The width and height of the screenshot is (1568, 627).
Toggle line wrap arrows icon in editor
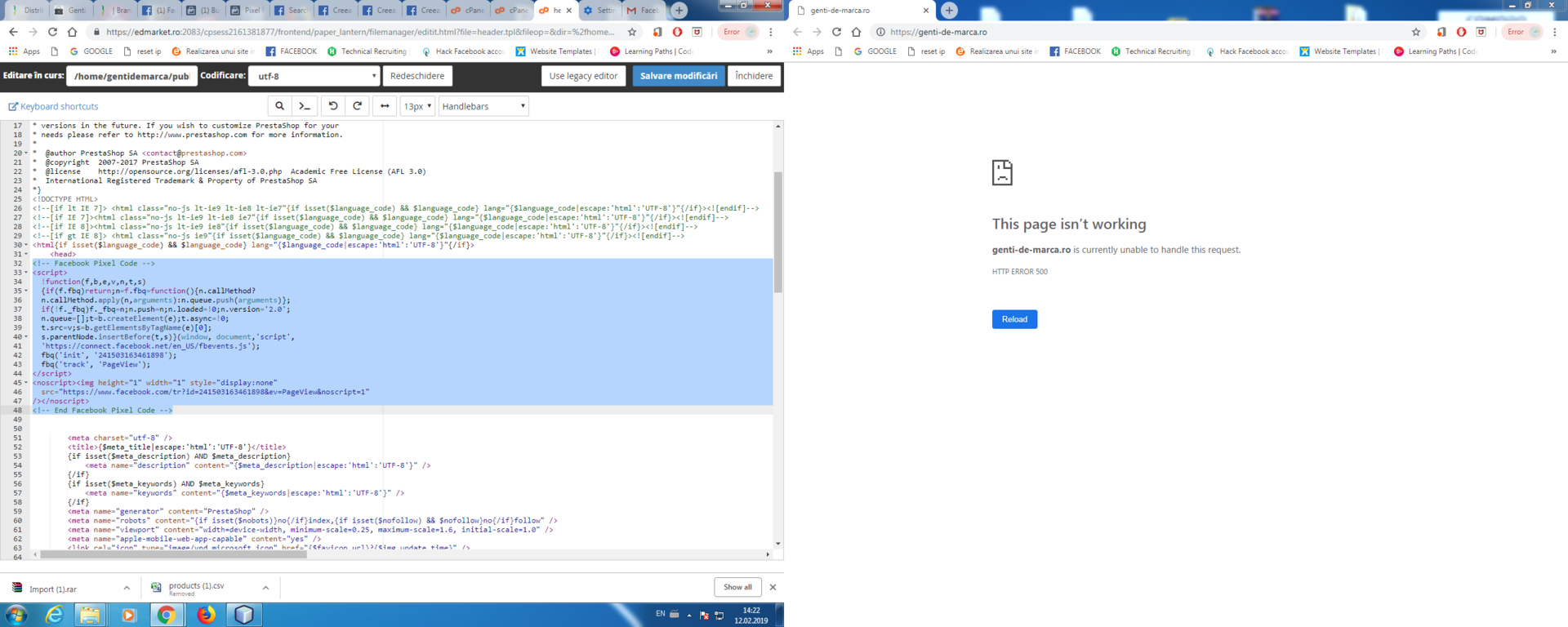[385, 106]
